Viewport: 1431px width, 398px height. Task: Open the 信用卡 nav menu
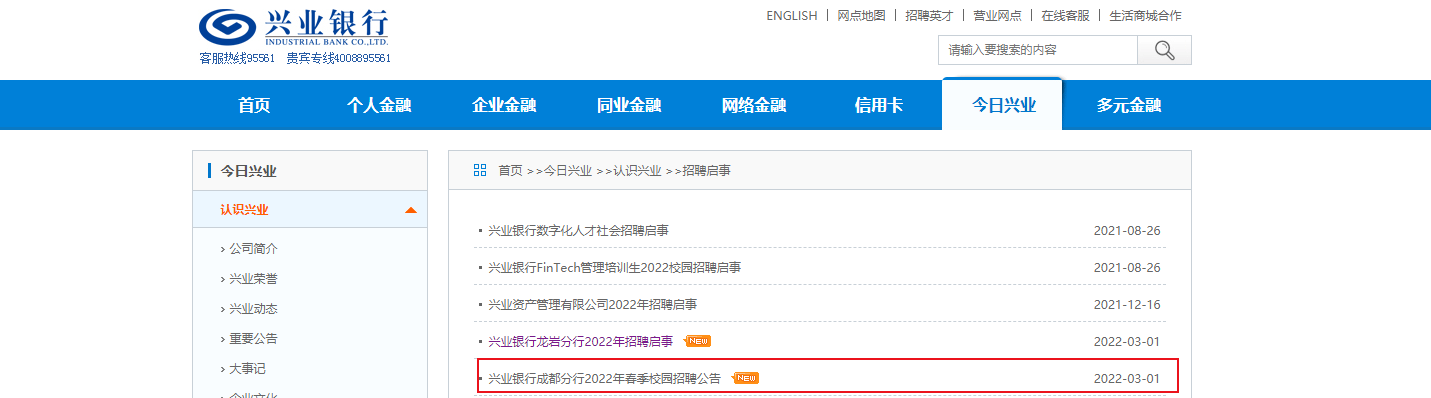[x=879, y=105]
